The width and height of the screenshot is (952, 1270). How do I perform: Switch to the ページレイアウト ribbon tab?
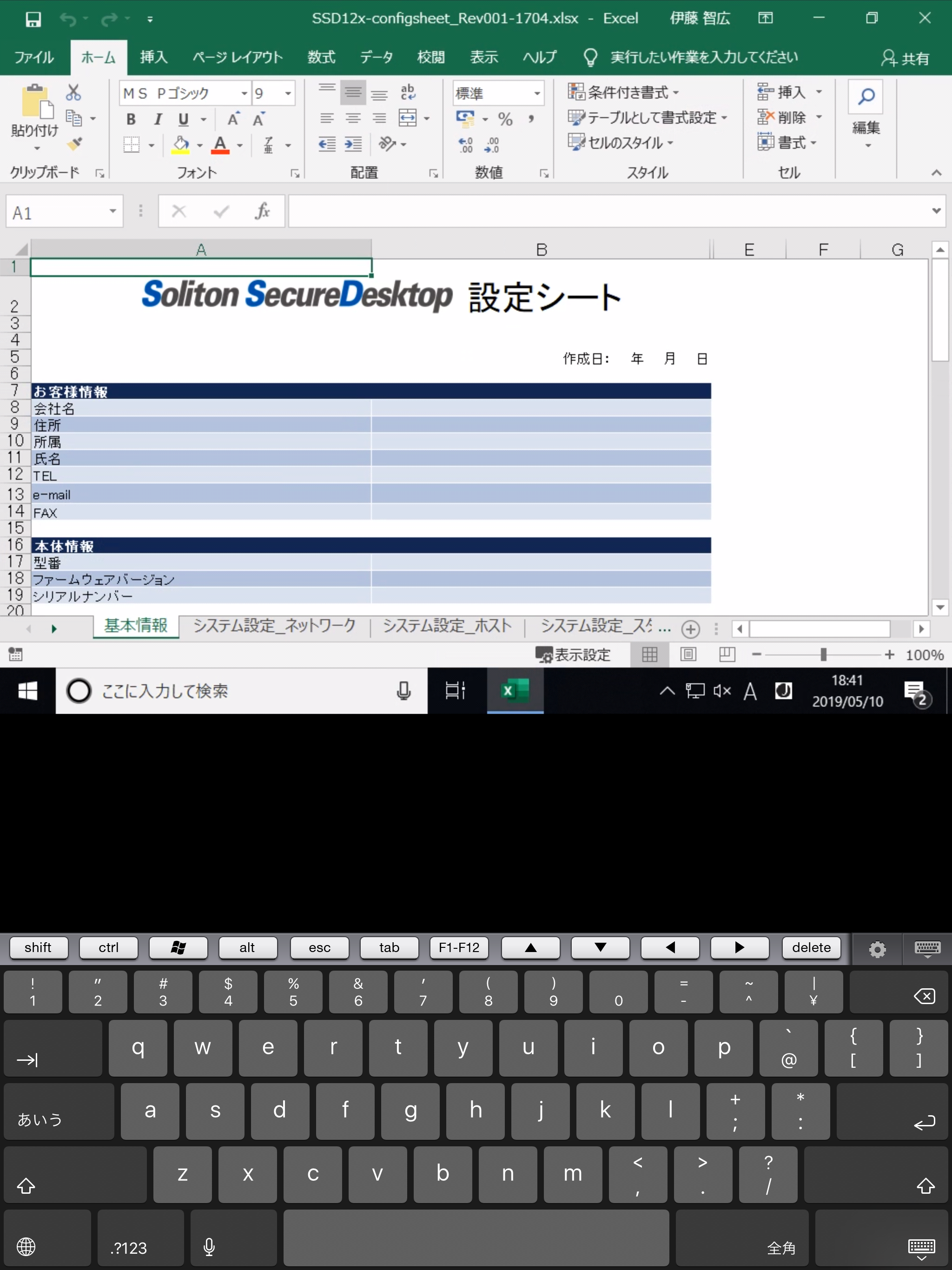tap(238, 58)
